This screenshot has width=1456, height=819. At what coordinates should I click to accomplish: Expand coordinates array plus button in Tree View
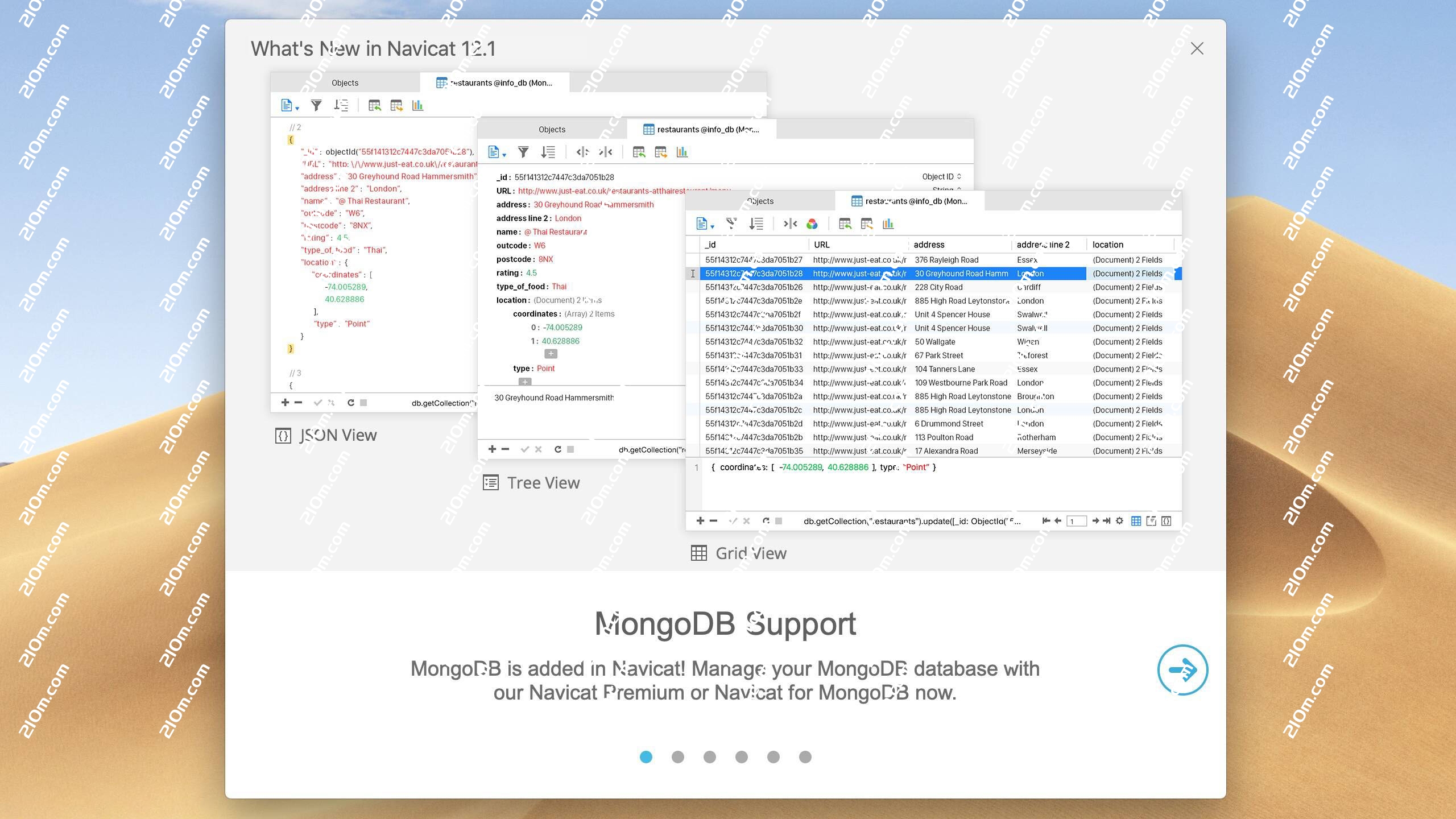click(551, 354)
